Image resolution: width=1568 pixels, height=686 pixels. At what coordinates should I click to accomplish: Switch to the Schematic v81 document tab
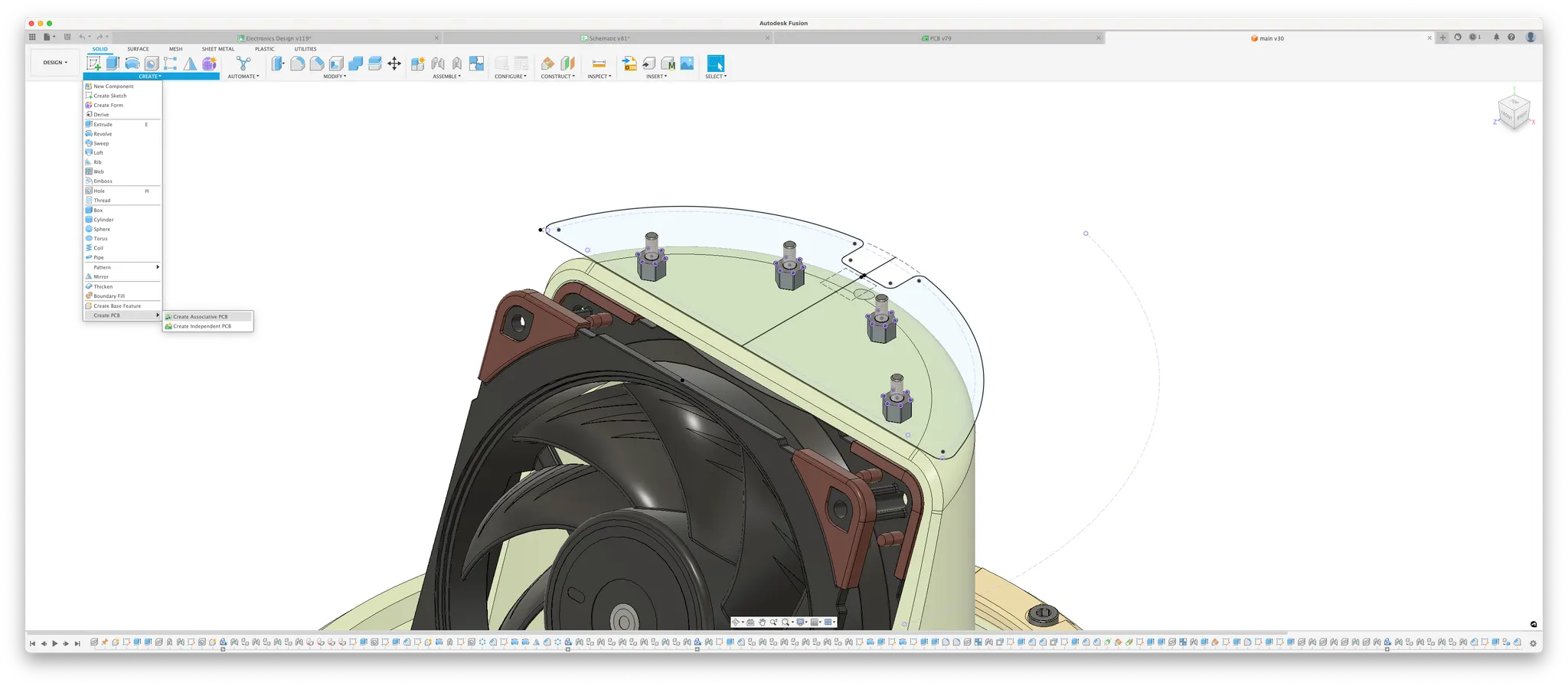[x=609, y=38]
